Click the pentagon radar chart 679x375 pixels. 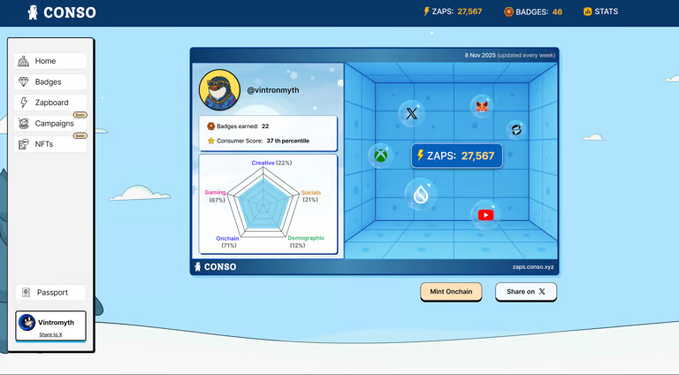[263, 201]
